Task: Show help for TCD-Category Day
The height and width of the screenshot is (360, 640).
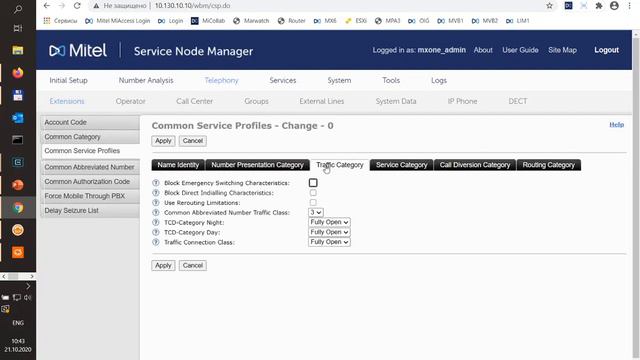Action: click(x=156, y=232)
